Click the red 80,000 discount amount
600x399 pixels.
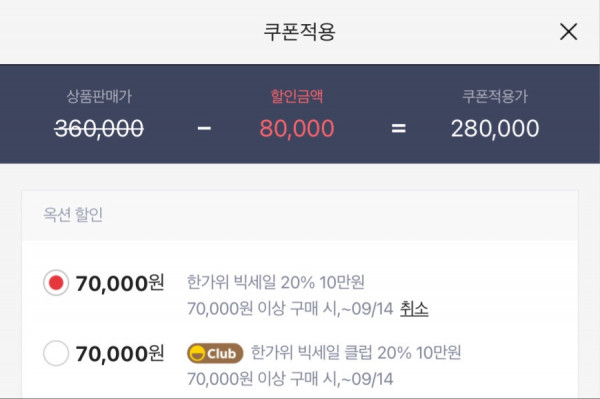pos(297,128)
